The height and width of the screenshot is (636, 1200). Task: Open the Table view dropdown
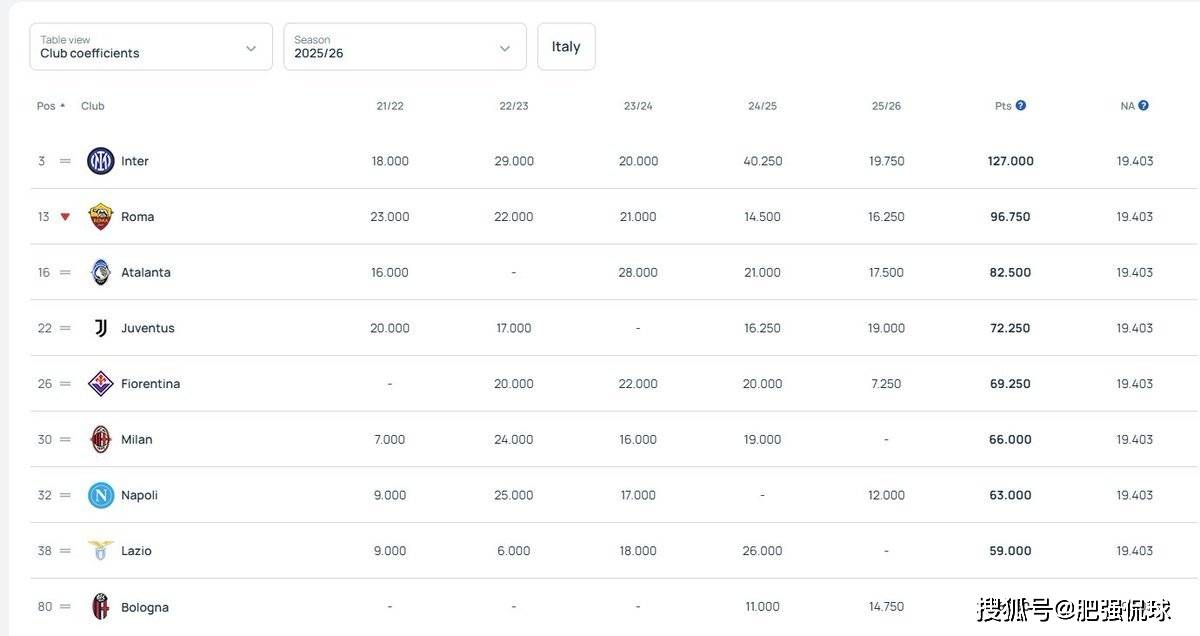[x=151, y=47]
